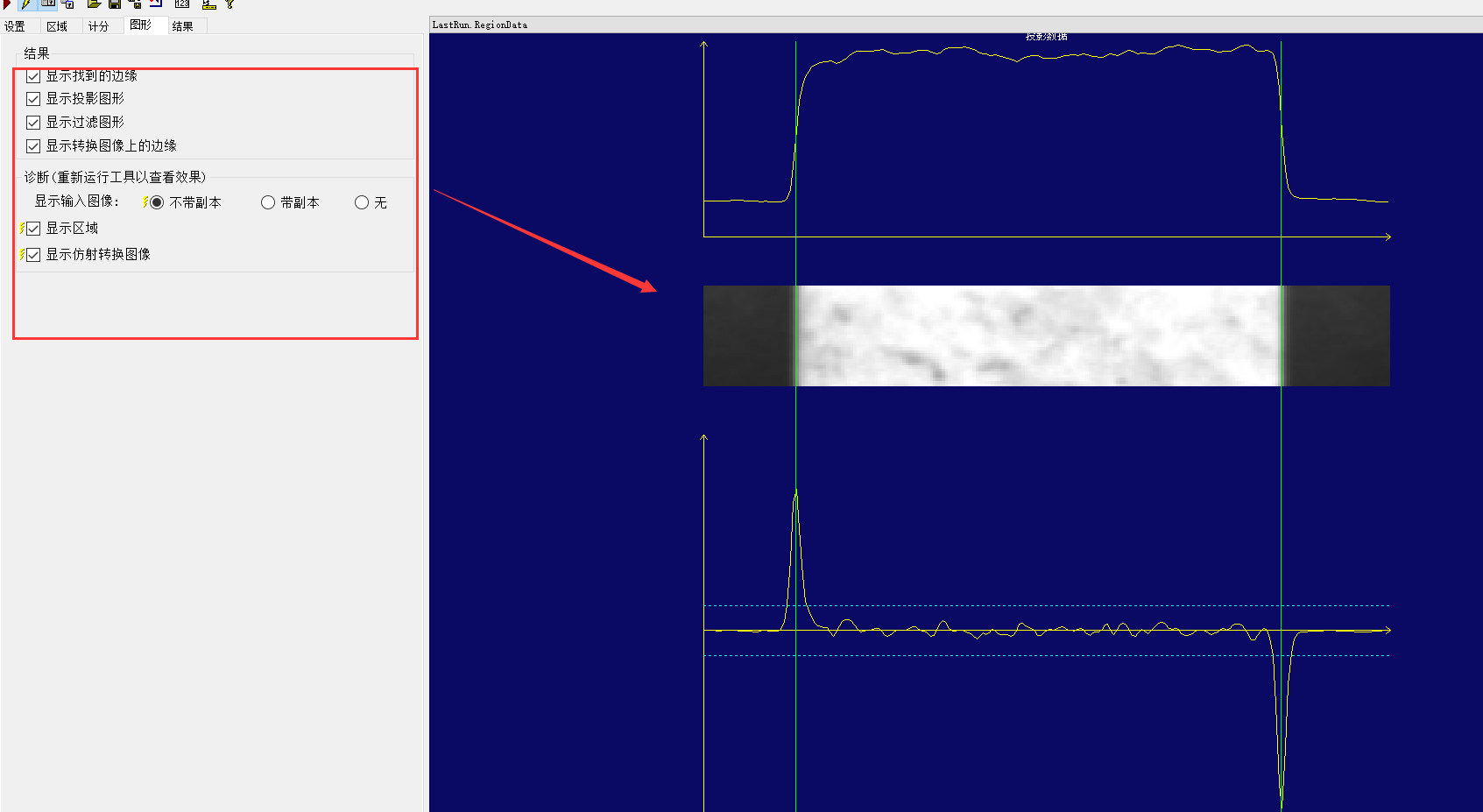Viewport: 1483px width, 812px height.
Task: Disable 显示转换图像上的边缘 checkbox
Action: pyautogui.click(x=33, y=146)
